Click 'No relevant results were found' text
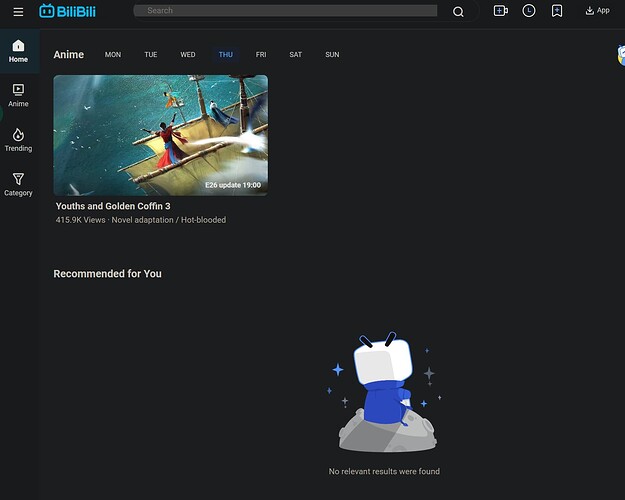The height and width of the screenshot is (500, 625). point(384,471)
